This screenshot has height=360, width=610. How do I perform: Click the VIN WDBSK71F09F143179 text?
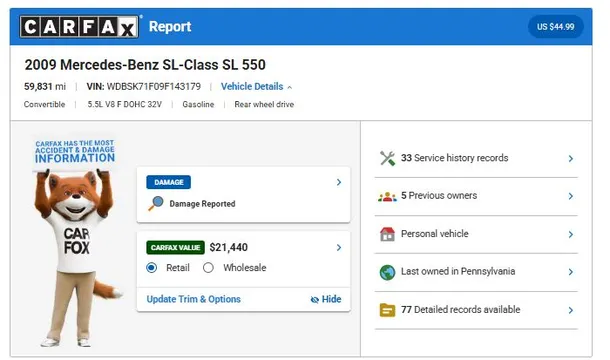pyautogui.click(x=144, y=86)
